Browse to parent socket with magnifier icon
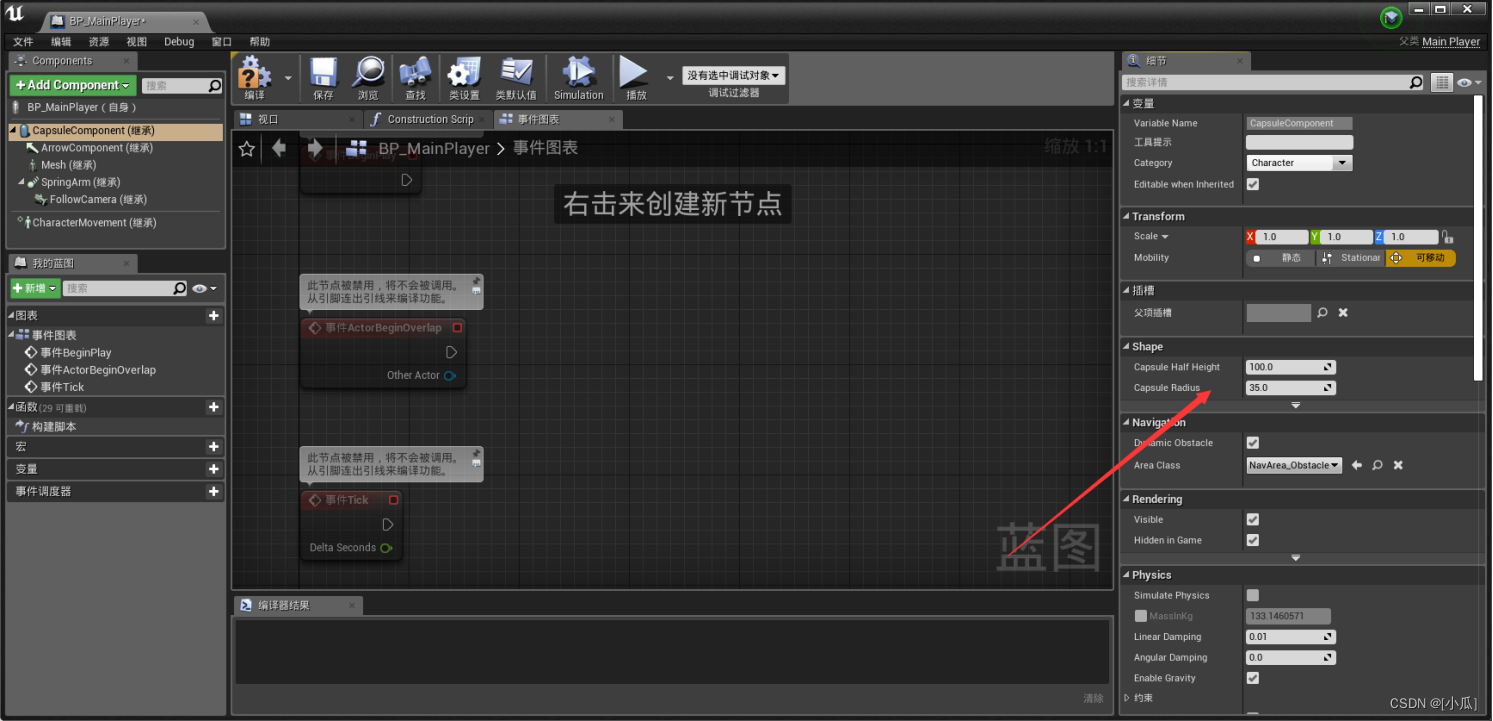 (x=1322, y=313)
